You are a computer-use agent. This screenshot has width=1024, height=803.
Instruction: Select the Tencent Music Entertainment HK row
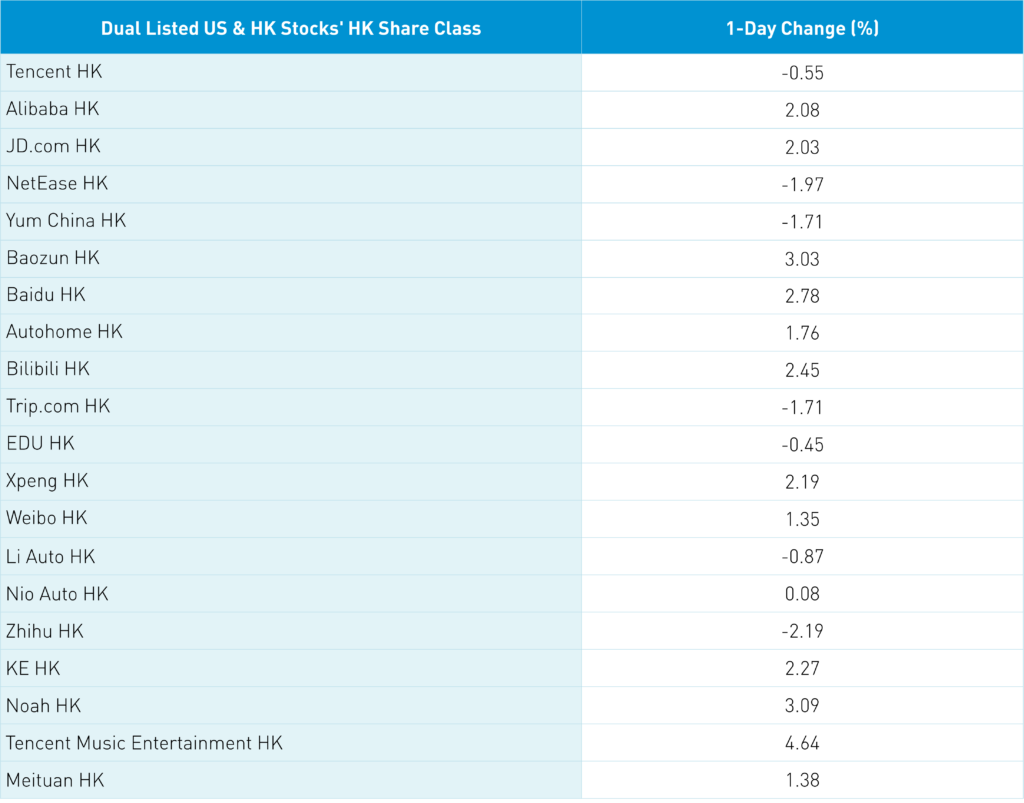pos(145,743)
